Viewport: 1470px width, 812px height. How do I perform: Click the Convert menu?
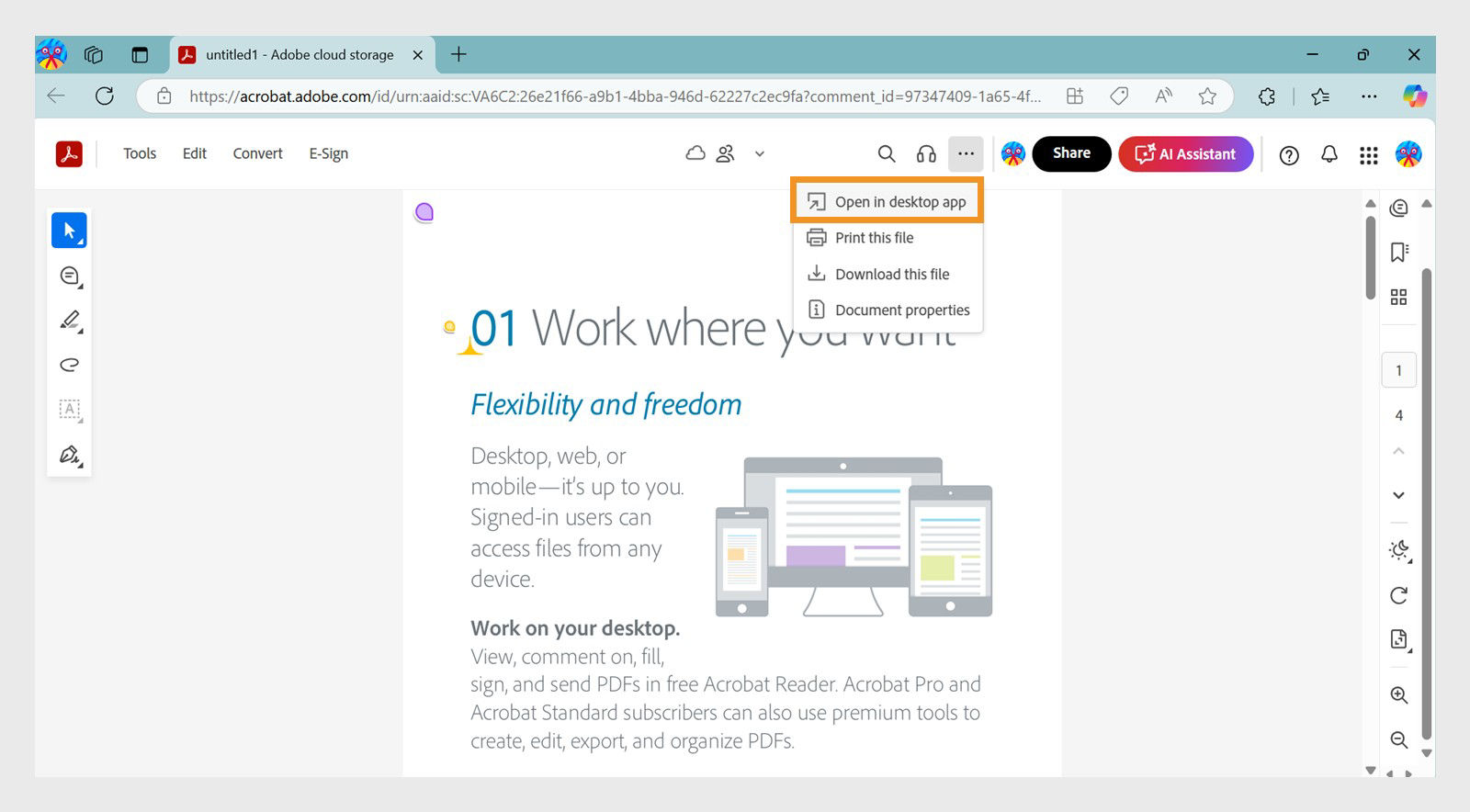click(257, 153)
